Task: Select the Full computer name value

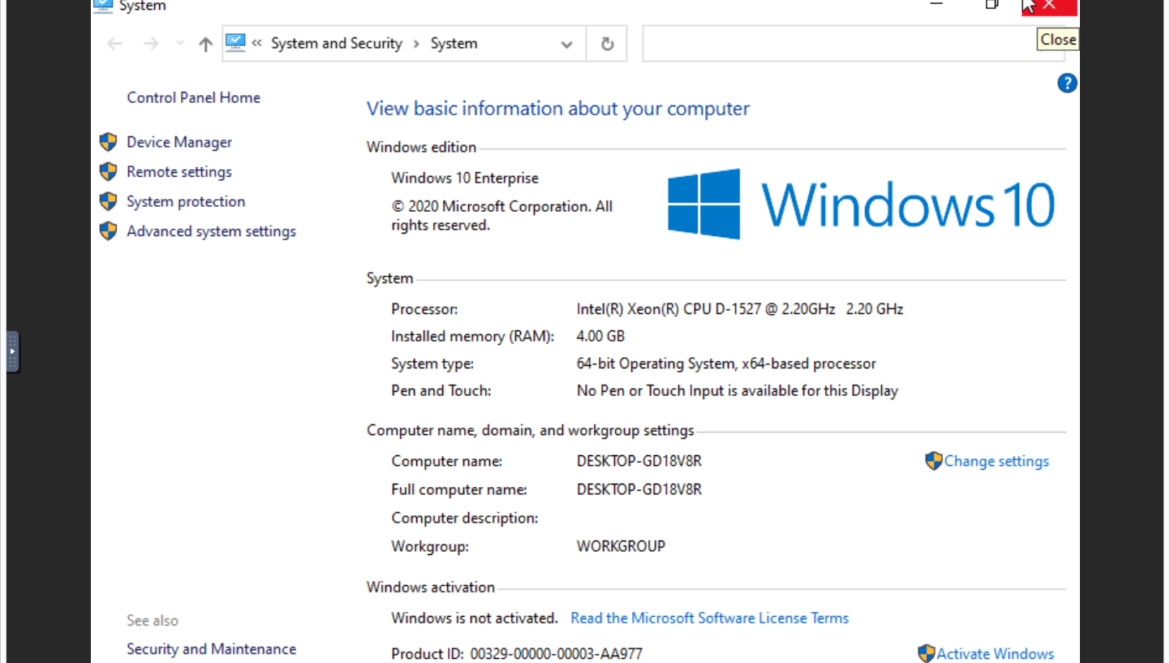Action: pos(639,489)
